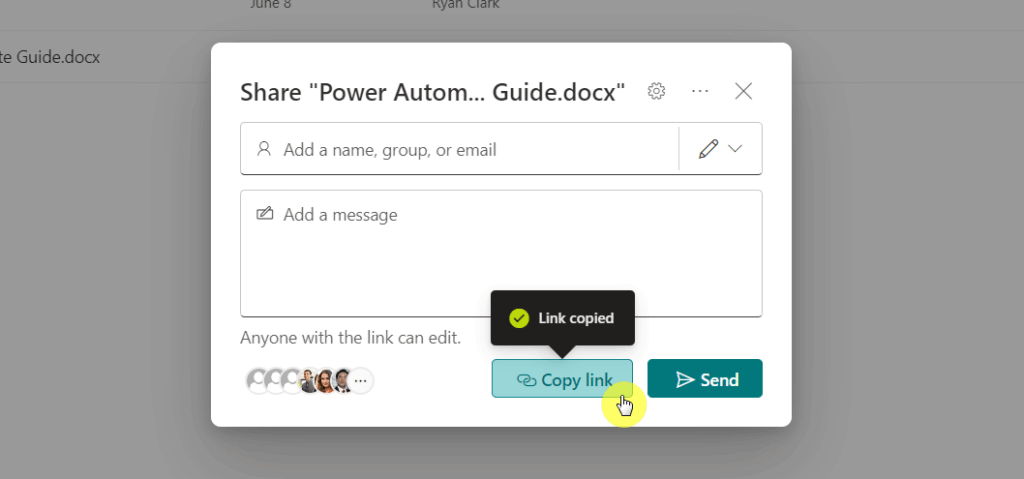Open more options ellipsis in share dialog
The width and height of the screenshot is (1024, 479).
700,91
